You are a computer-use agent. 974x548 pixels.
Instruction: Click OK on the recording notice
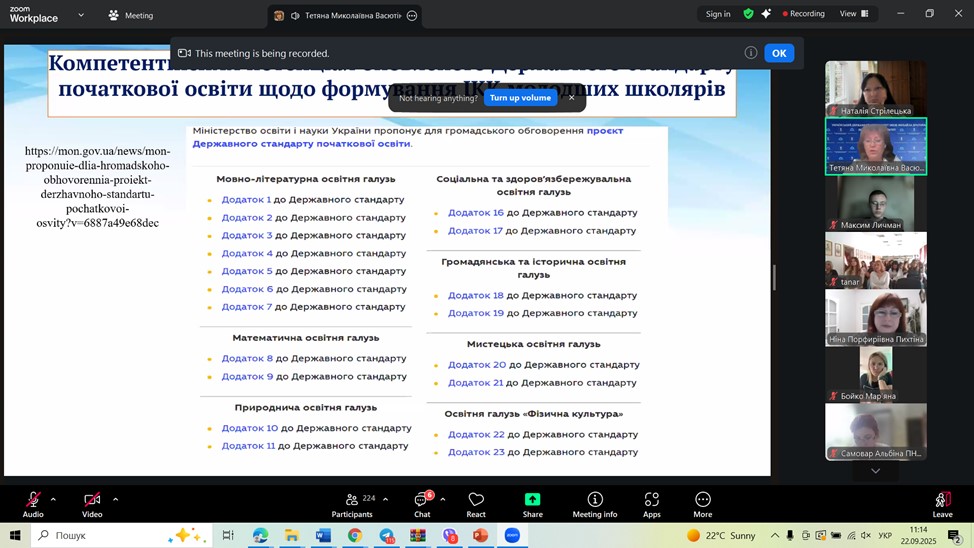click(x=779, y=53)
